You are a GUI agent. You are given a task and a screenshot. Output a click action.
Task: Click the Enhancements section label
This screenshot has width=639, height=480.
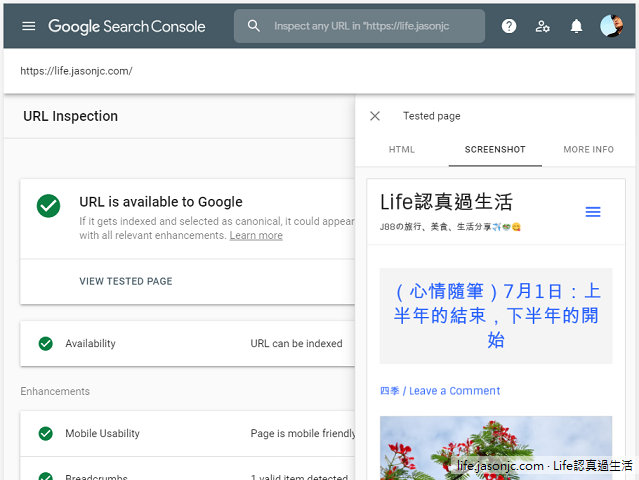[55, 391]
